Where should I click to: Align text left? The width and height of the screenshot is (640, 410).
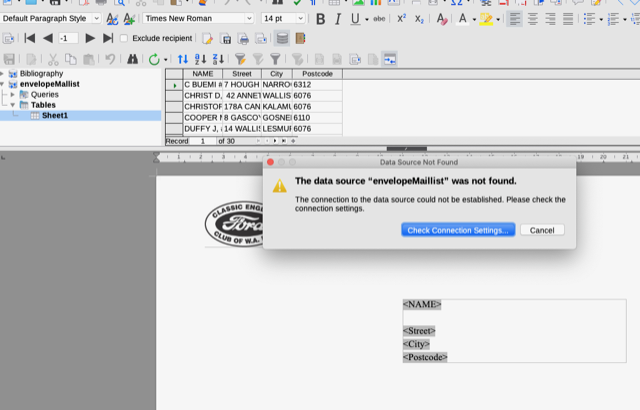click(515, 19)
